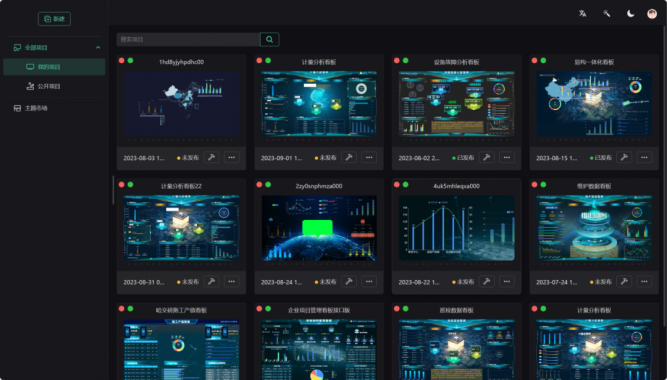The image size is (667, 380).
Task: Click the 新建 new project button
Action: (54, 19)
